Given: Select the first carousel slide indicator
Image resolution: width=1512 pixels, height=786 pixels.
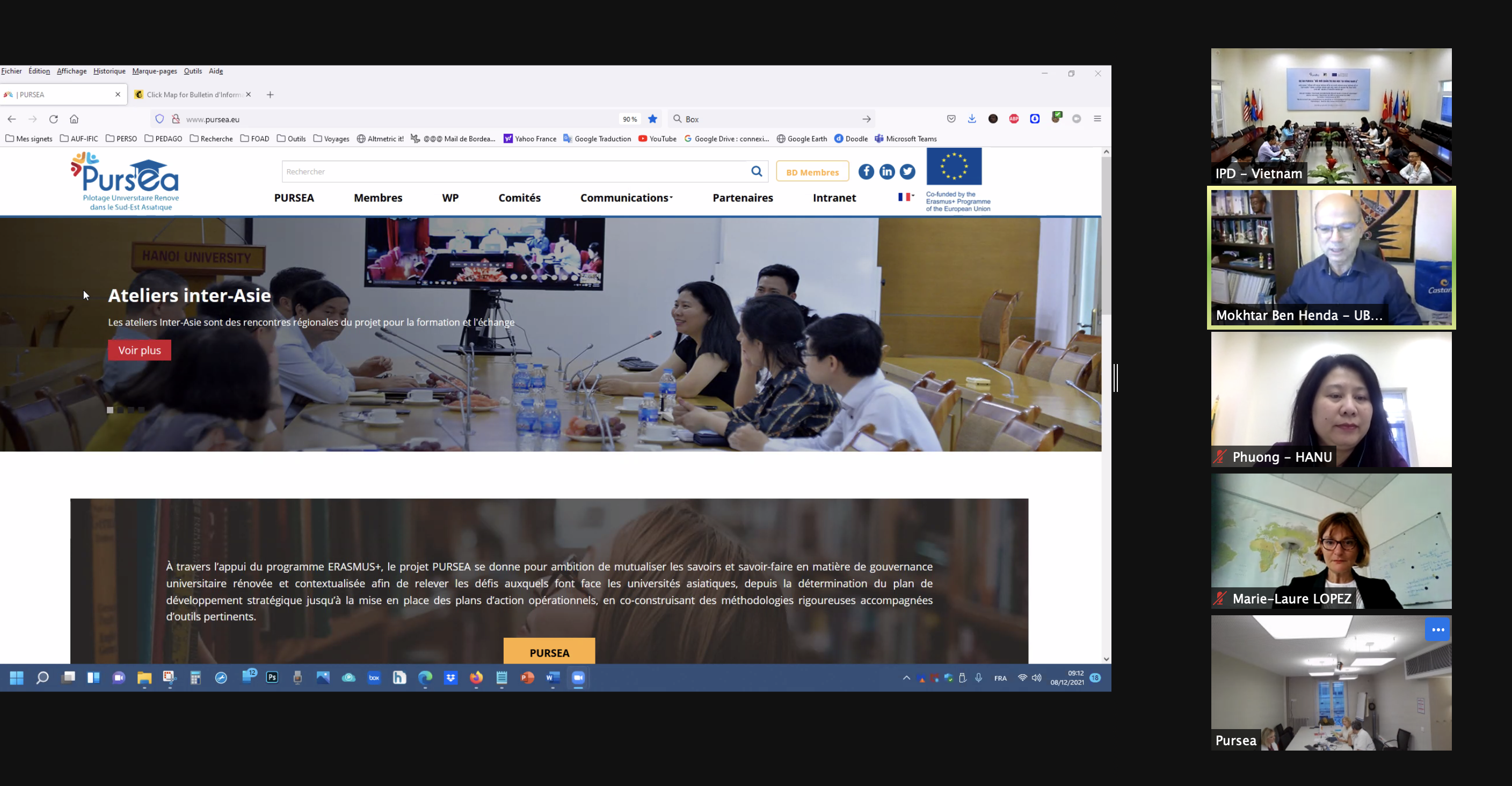Looking at the screenshot, I should click(x=110, y=410).
